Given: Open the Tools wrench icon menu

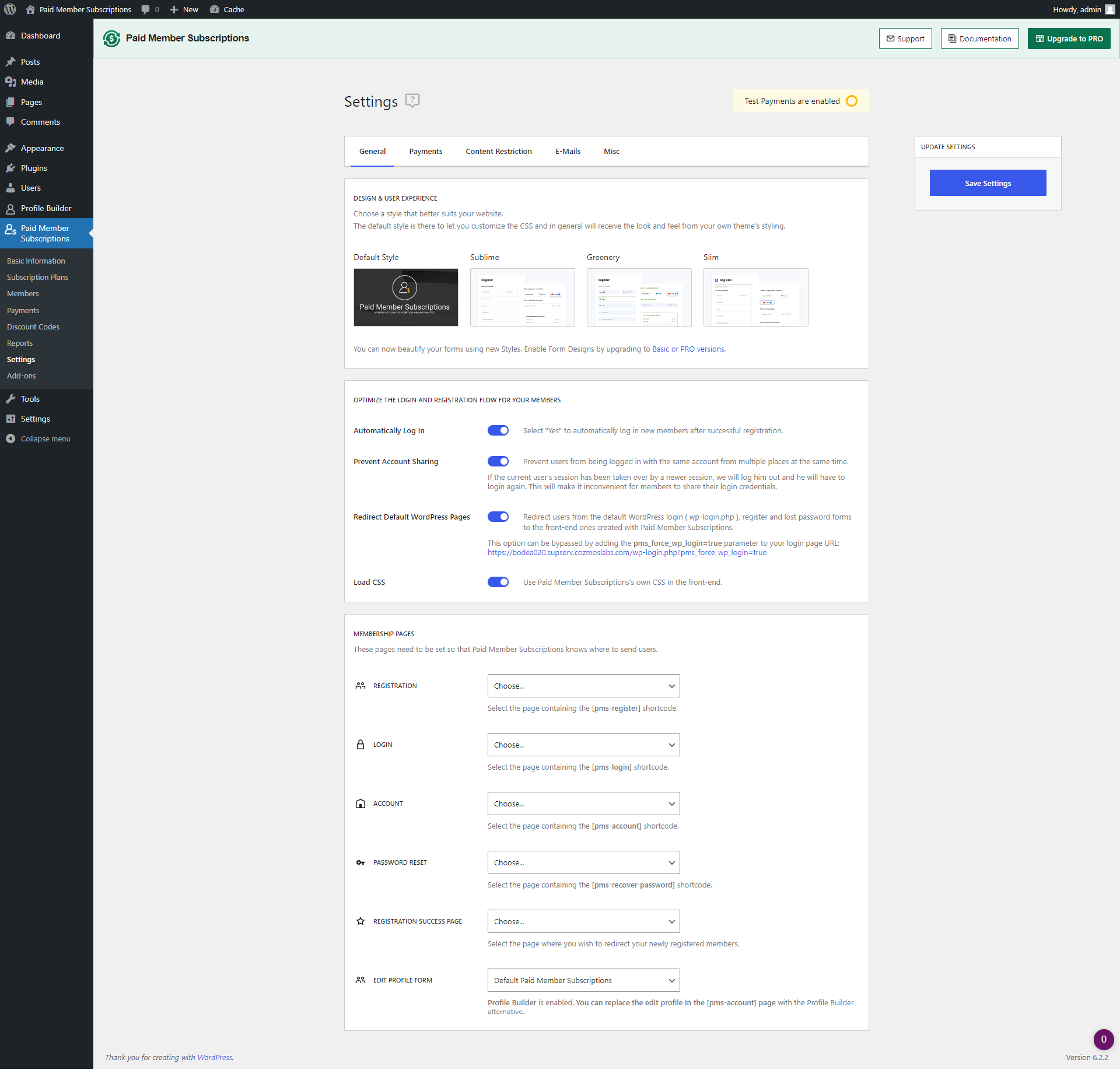Looking at the screenshot, I should coord(10,399).
